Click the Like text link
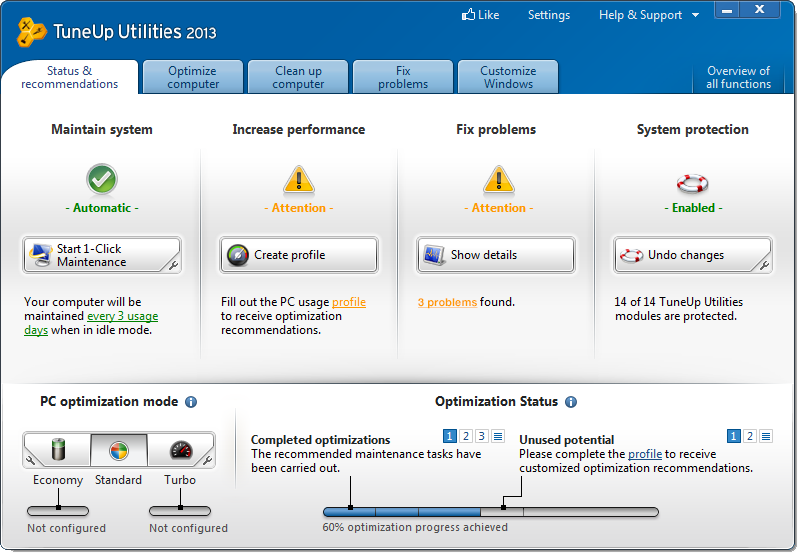Screen dimensions: 798x553 pos(489,15)
